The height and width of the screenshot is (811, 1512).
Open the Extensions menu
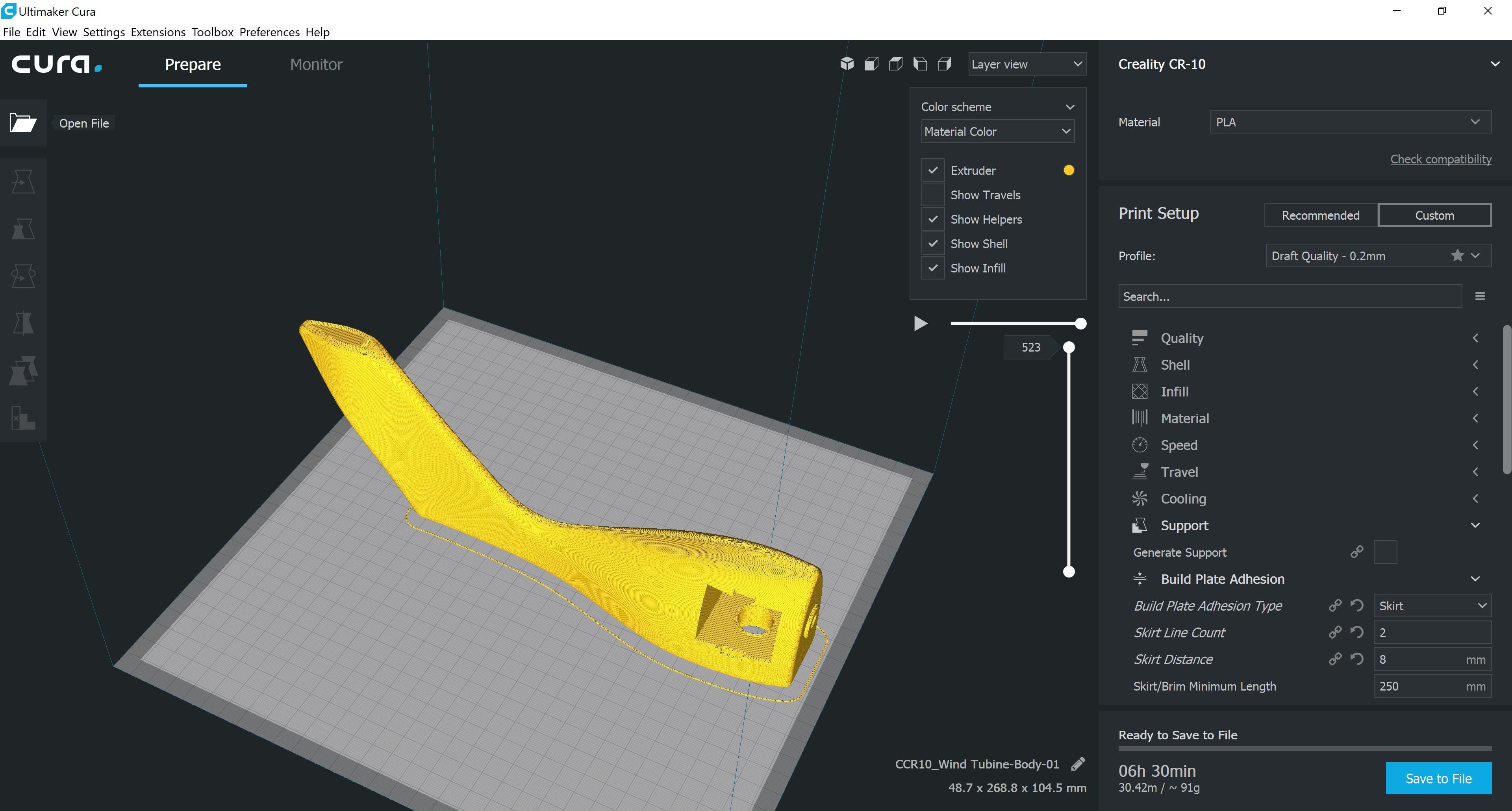[x=158, y=31]
